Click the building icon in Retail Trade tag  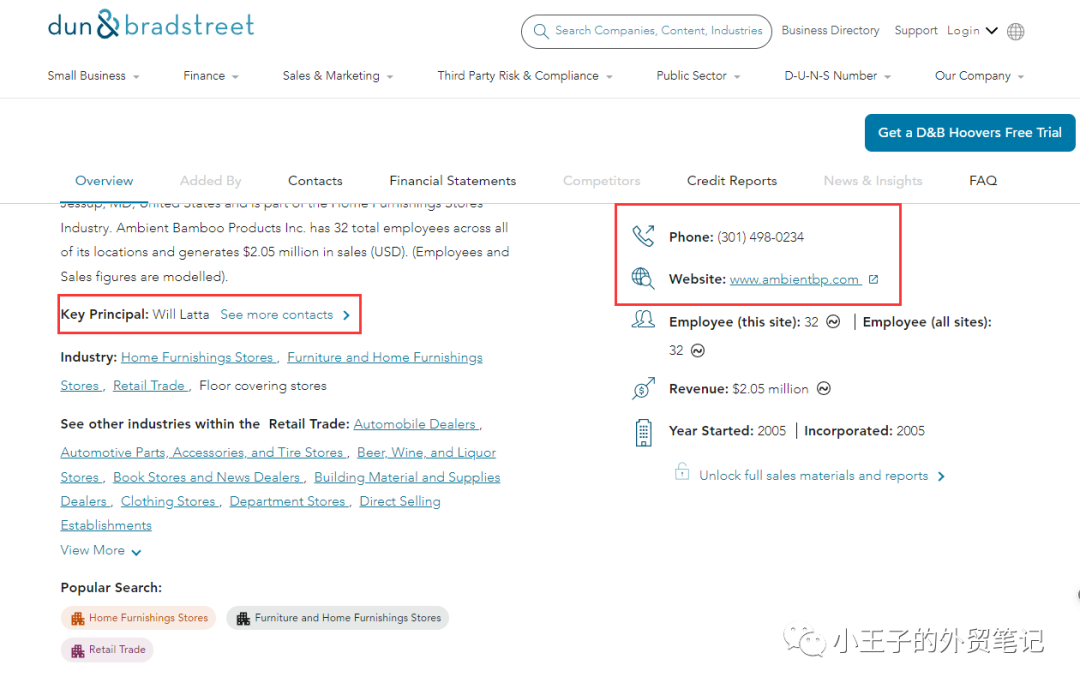[77, 650]
